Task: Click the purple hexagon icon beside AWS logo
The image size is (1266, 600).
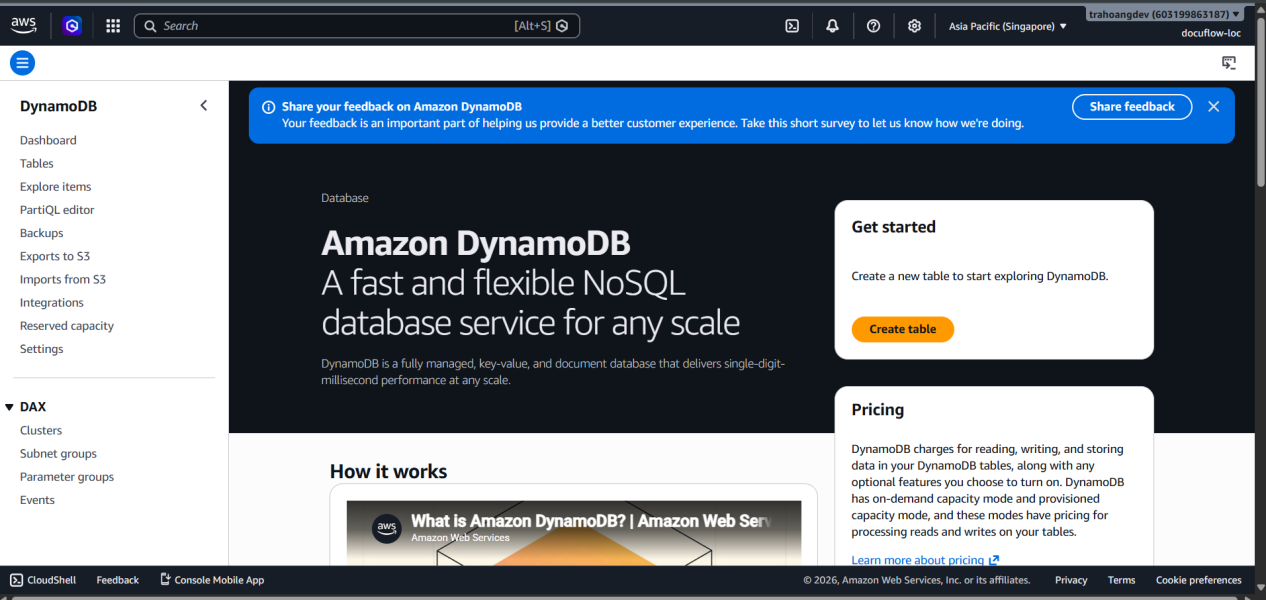Action: (72, 26)
